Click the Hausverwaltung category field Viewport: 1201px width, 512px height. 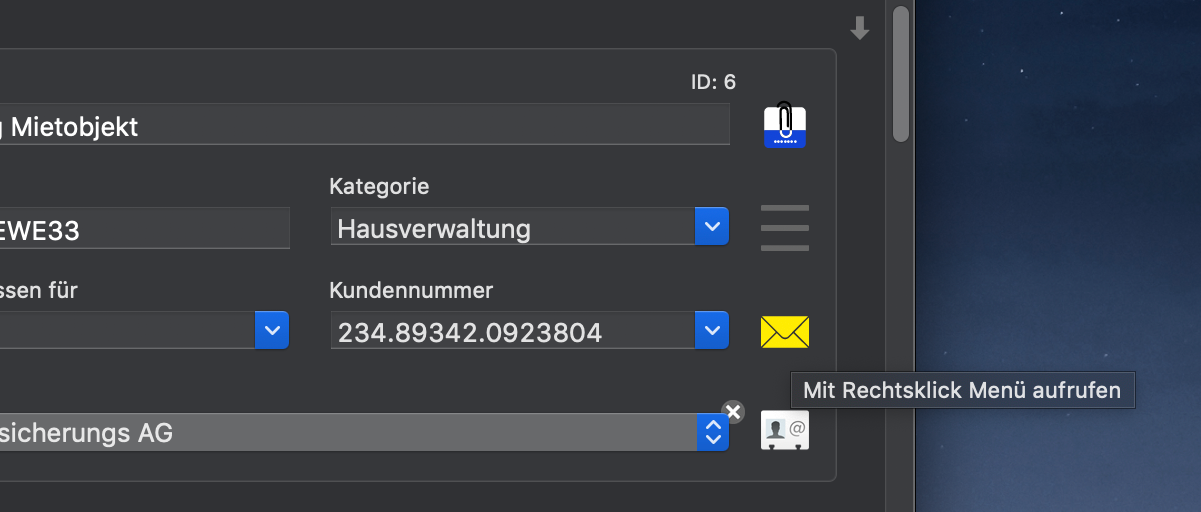513,227
